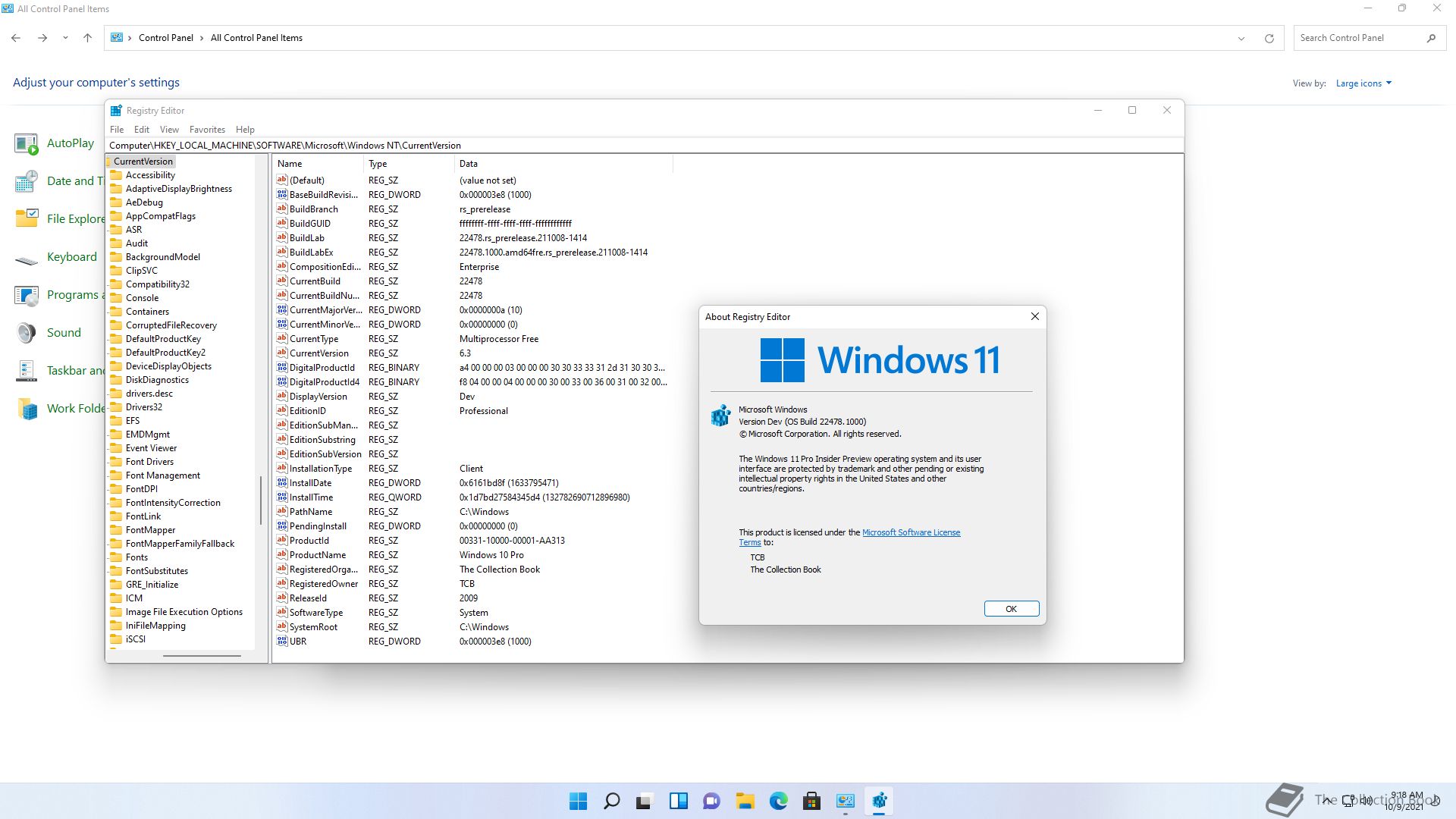The height and width of the screenshot is (819, 1456).
Task: Go up one level in Control Panel
Action: pos(87,38)
